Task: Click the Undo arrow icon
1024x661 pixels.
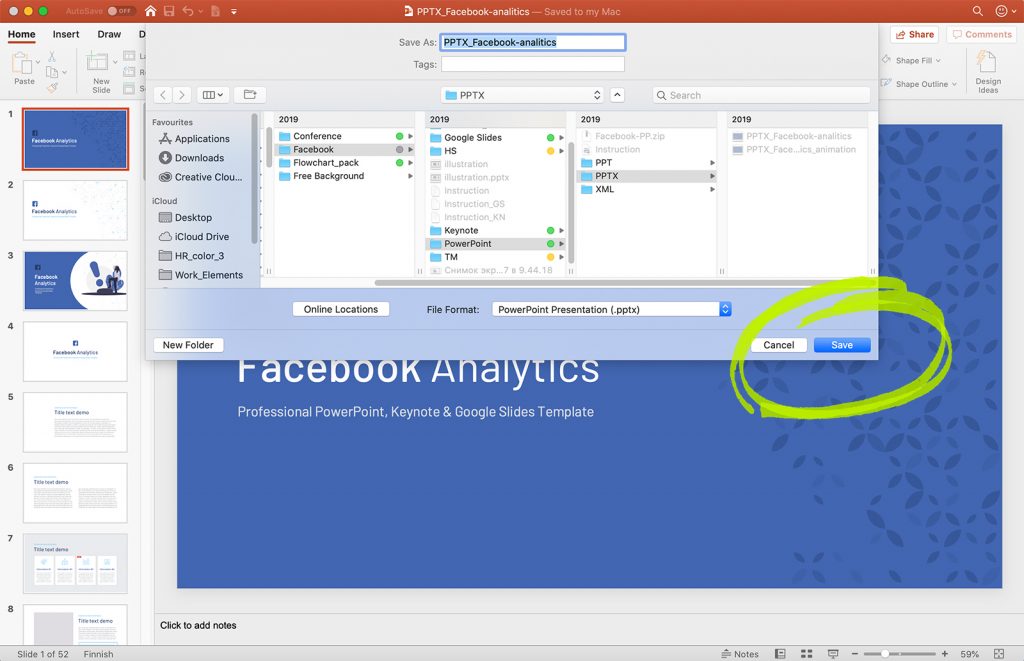Action: [187, 11]
